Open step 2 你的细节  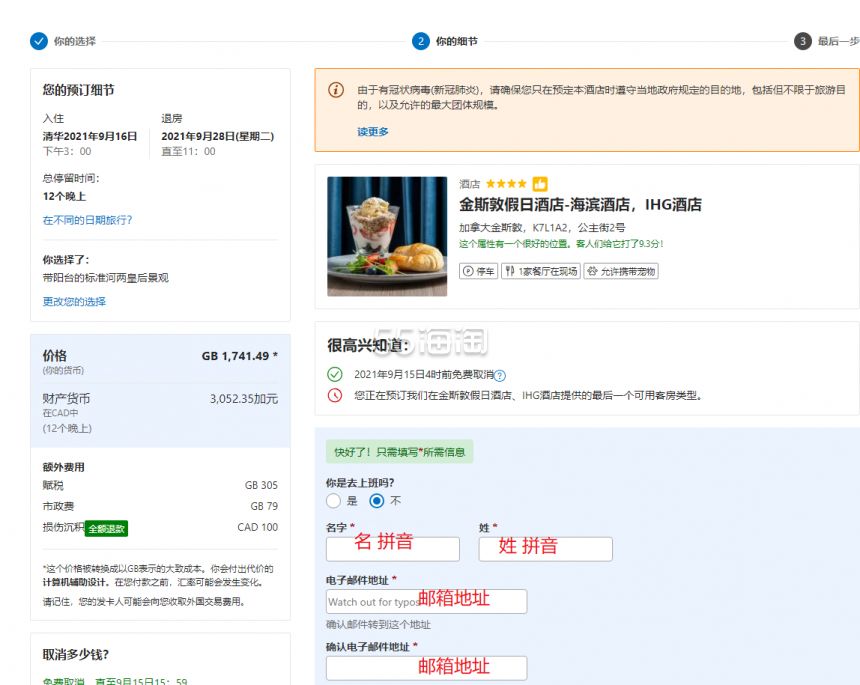[445, 41]
